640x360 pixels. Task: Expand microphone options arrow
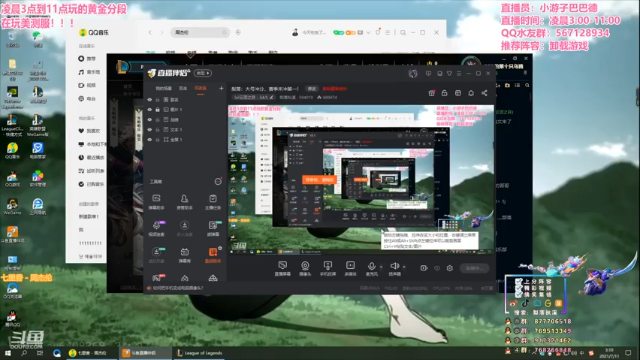(x=381, y=267)
